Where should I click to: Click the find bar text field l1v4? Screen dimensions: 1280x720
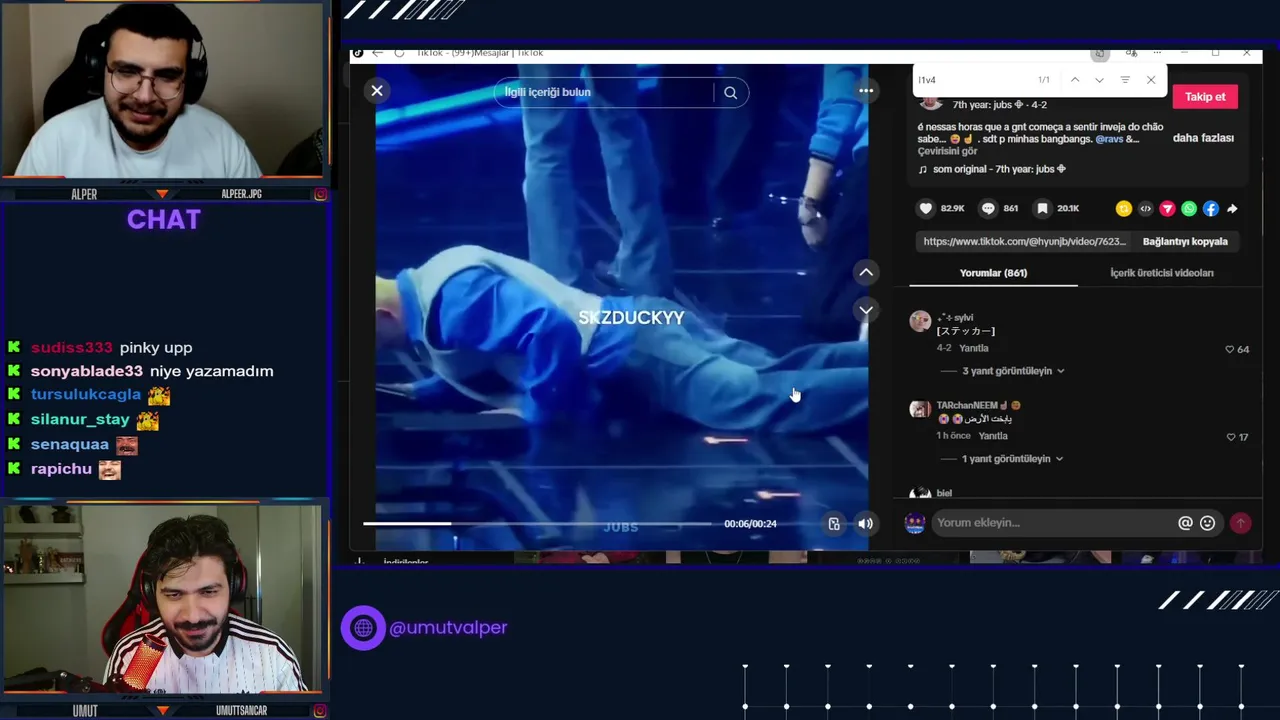[970, 80]
